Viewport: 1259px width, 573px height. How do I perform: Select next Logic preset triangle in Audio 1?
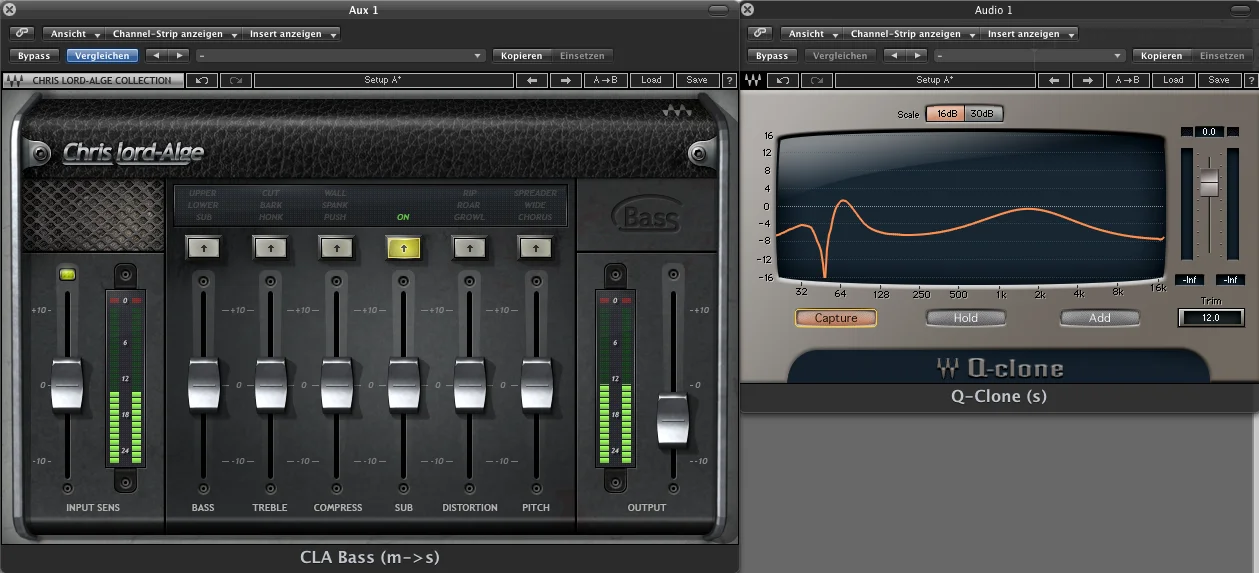click(916, 55)
